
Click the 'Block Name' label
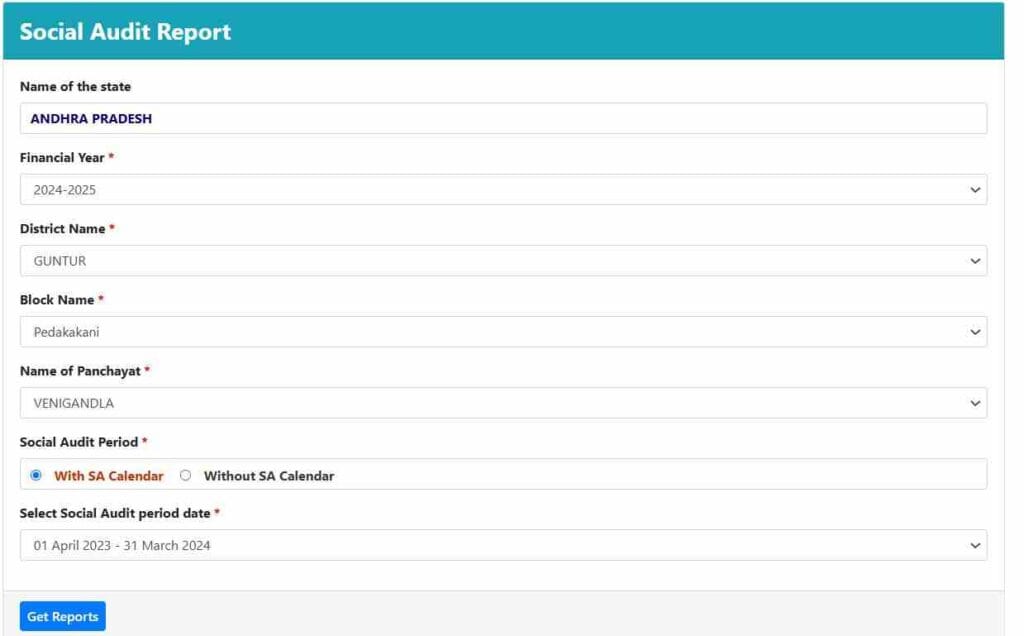[57, 300]
